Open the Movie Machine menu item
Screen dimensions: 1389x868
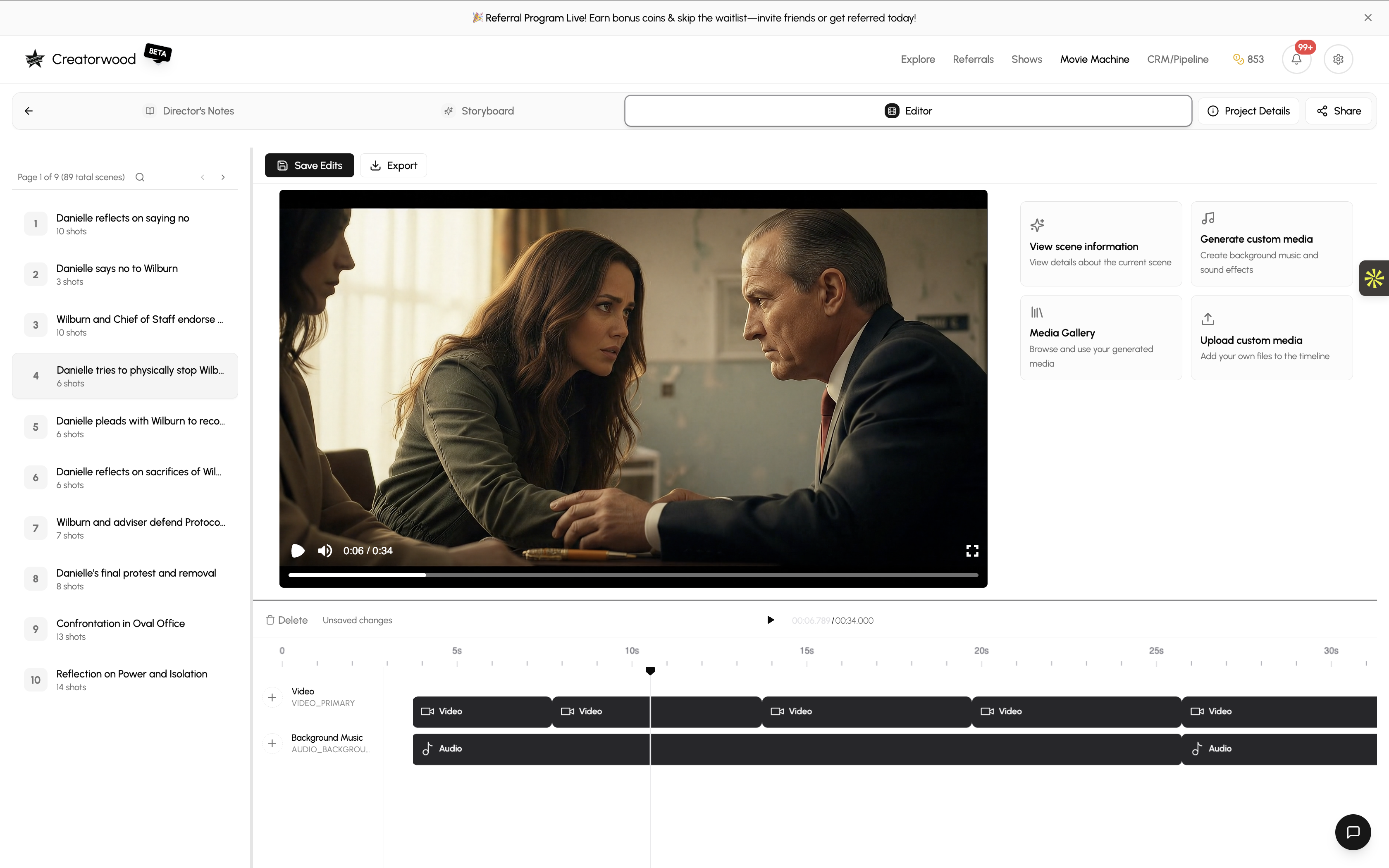click(1093, 59)
